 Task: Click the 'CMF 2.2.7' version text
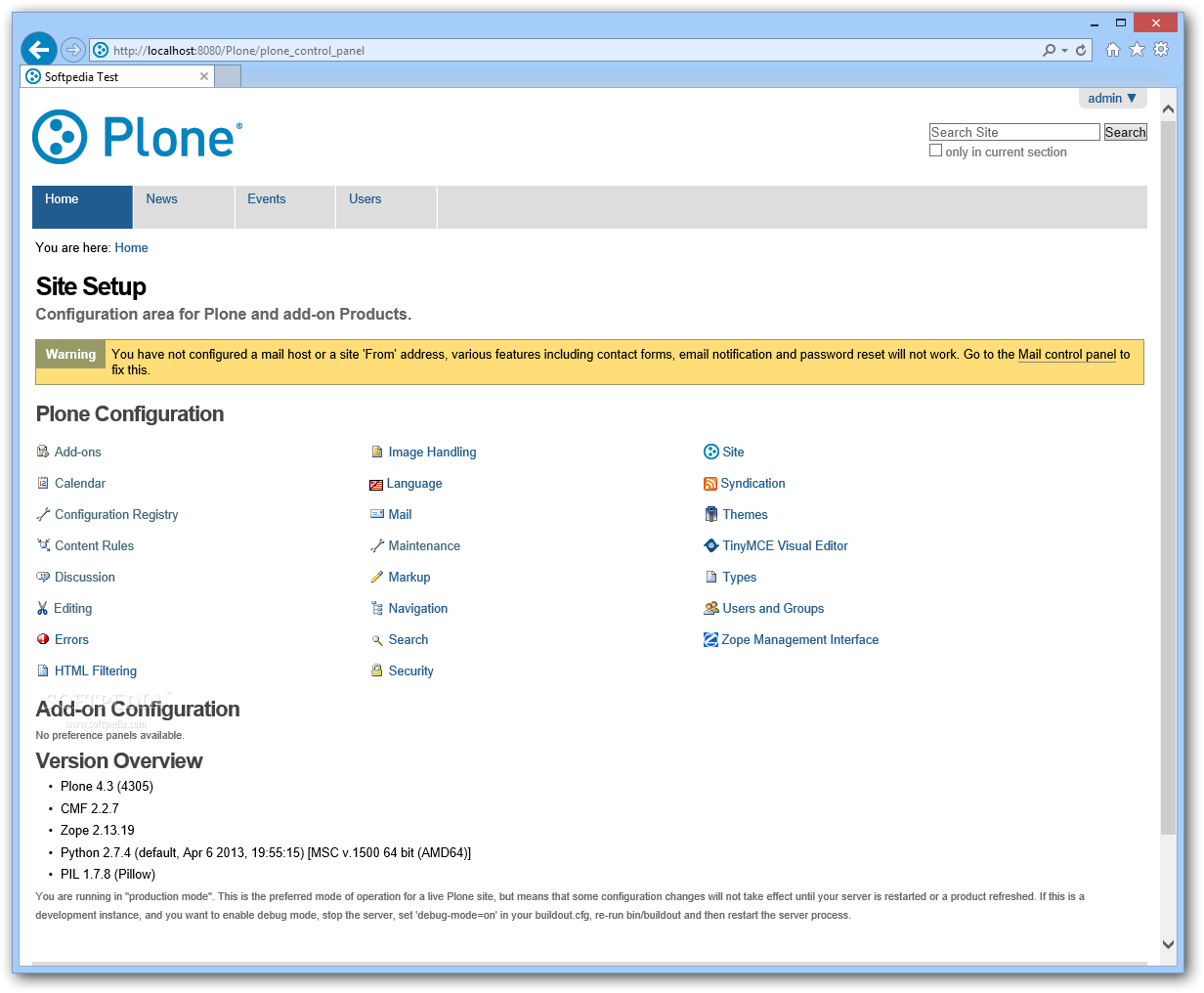pos(90,808)
